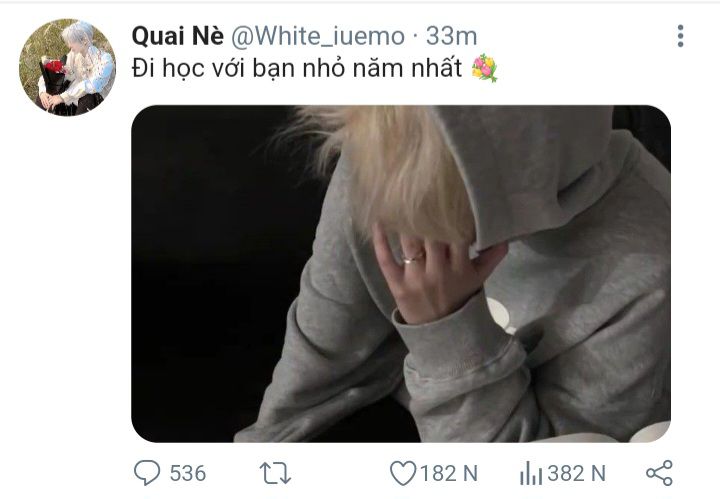Open the attached gray hoodie photo
Viewport: 720px width, 499px height.
click(401, 274)
